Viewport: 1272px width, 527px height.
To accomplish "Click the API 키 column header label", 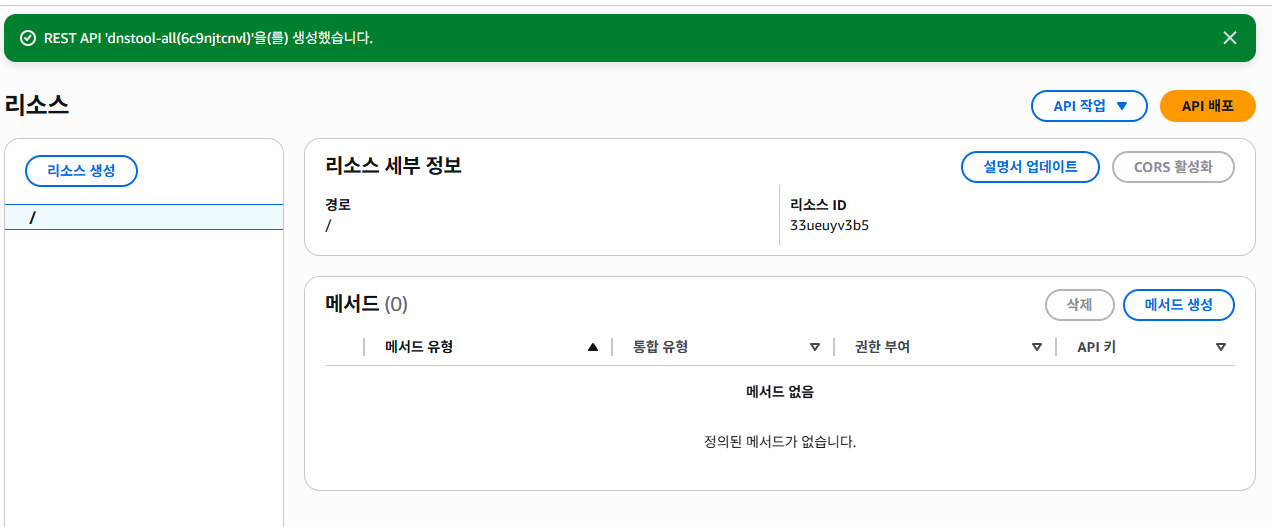I will pos(1096,347).
